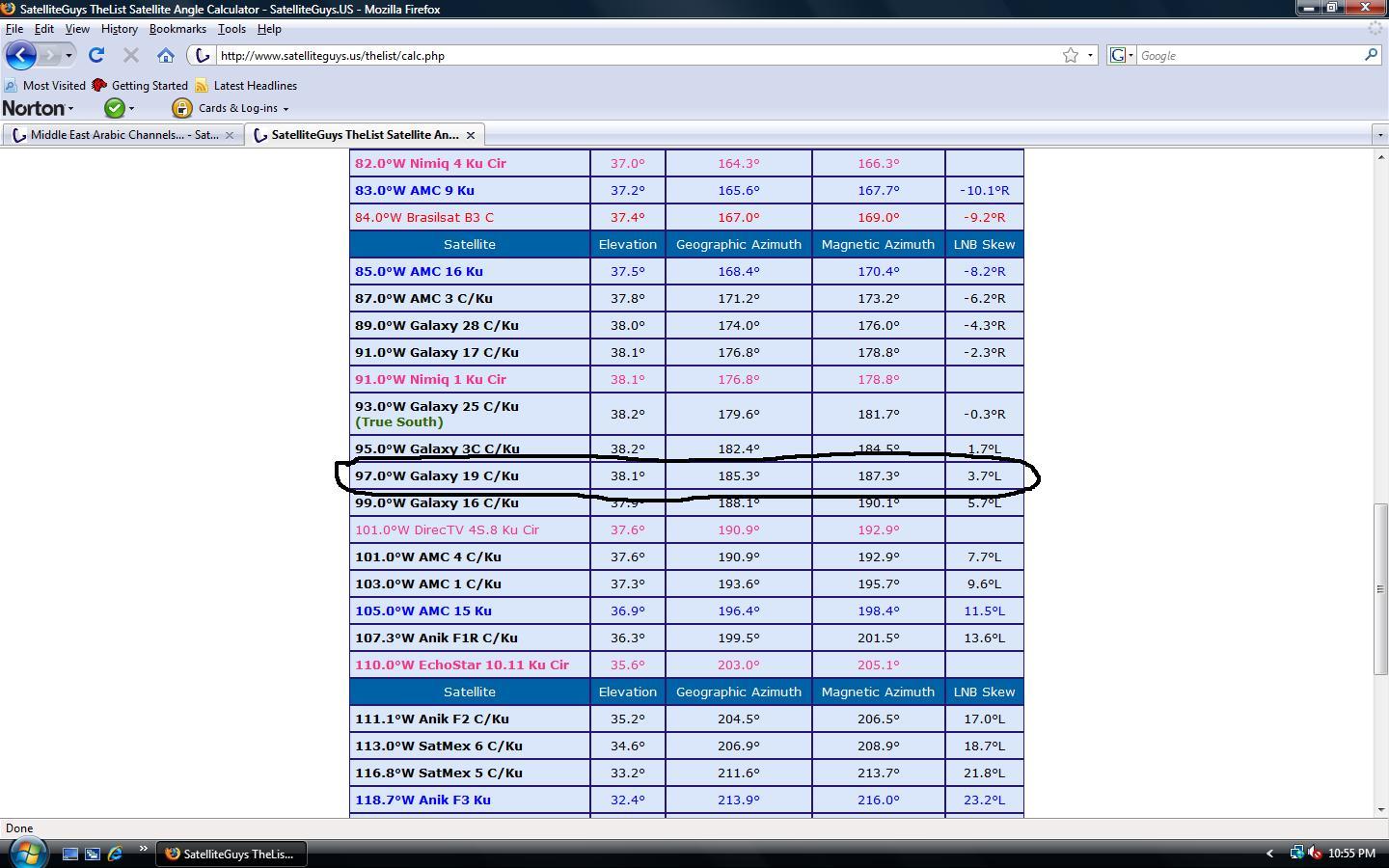Image resolution: width=1389 pixels, height=868 pixels.
Task: Click the site identity icon in address bar
Action: point(202,55)
